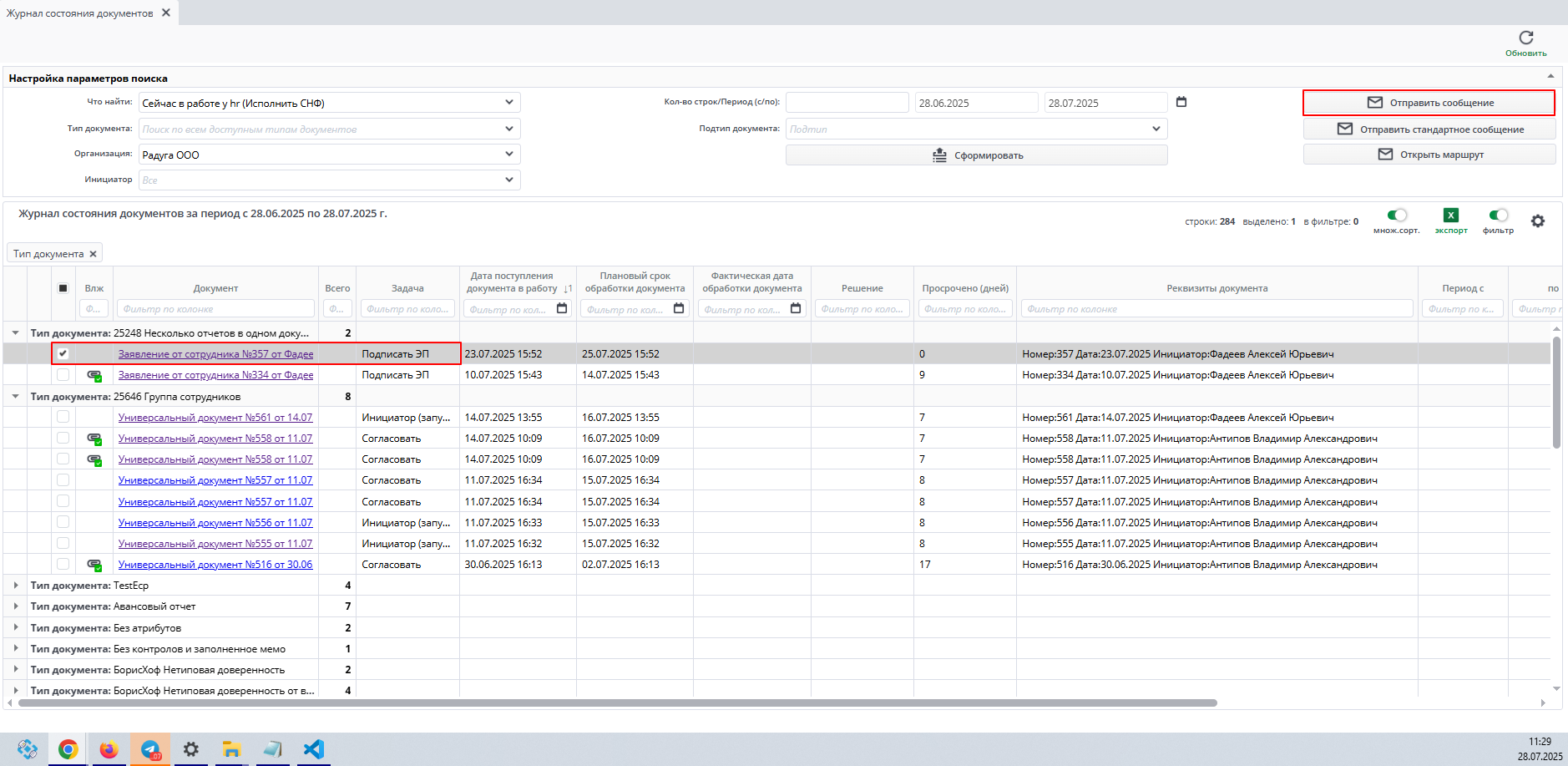The height and width of the screenshot is (766, 1568).
Task: Click the Сформировать button
Action: click(977, 155)
